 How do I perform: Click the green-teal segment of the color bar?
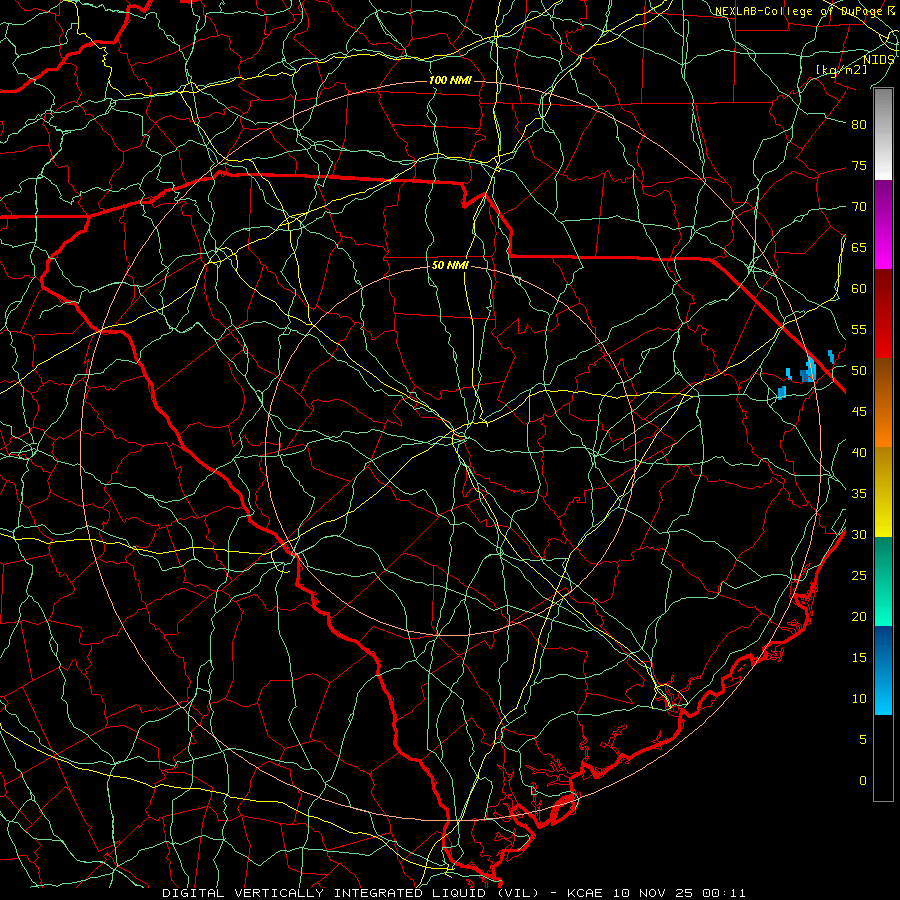coord(883,581)
